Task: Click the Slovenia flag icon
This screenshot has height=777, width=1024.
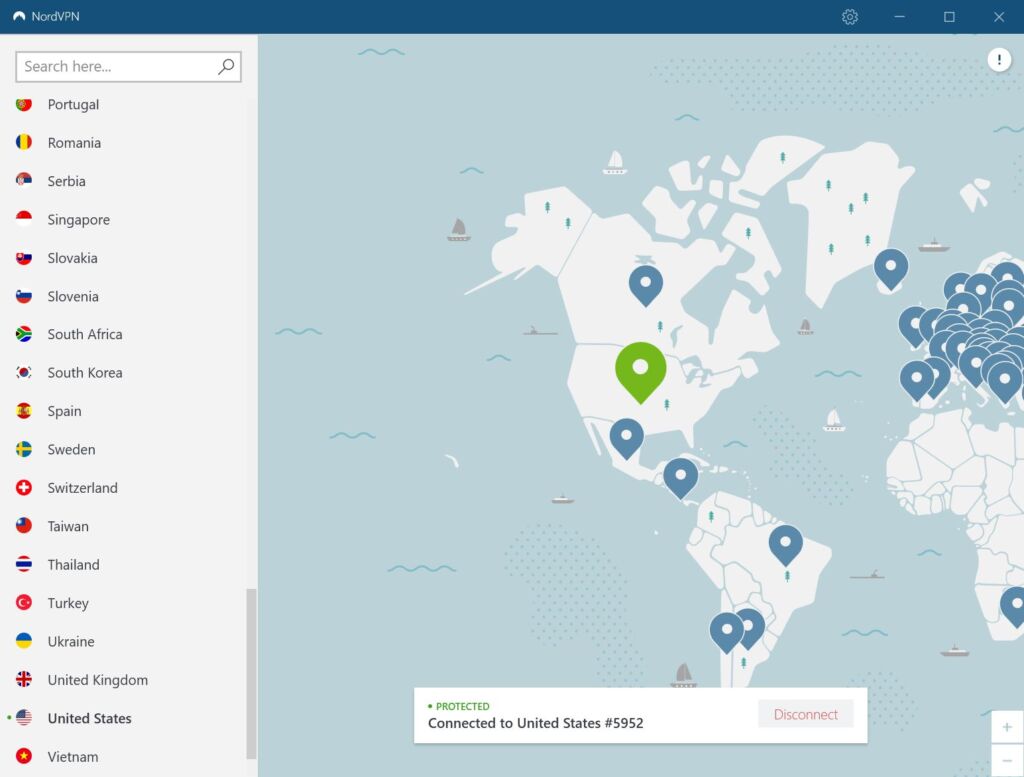Action: [x=24, y=296]
